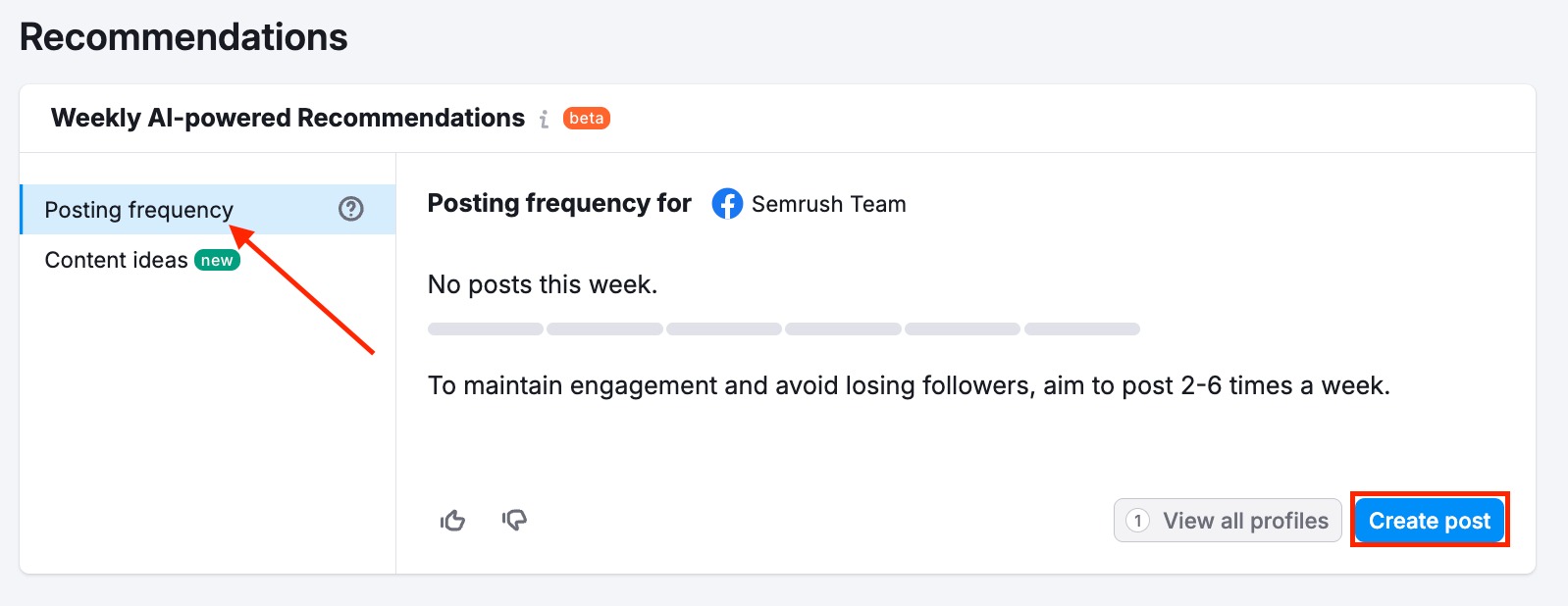1568x606 pixels.
Task: Click the No posts this week message text
Action: pos(543,284)
